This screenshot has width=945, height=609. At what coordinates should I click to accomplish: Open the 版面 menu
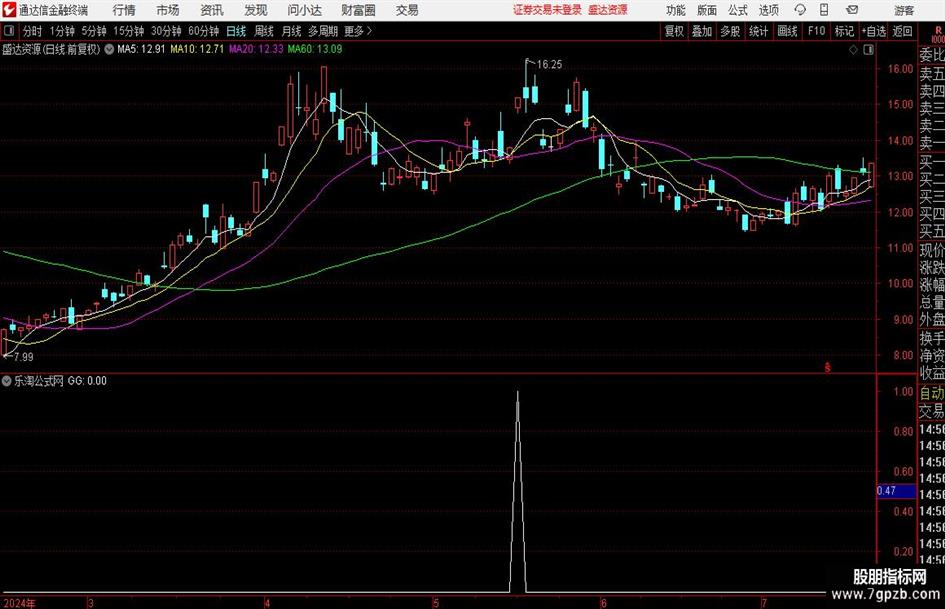tap(707, 10)
